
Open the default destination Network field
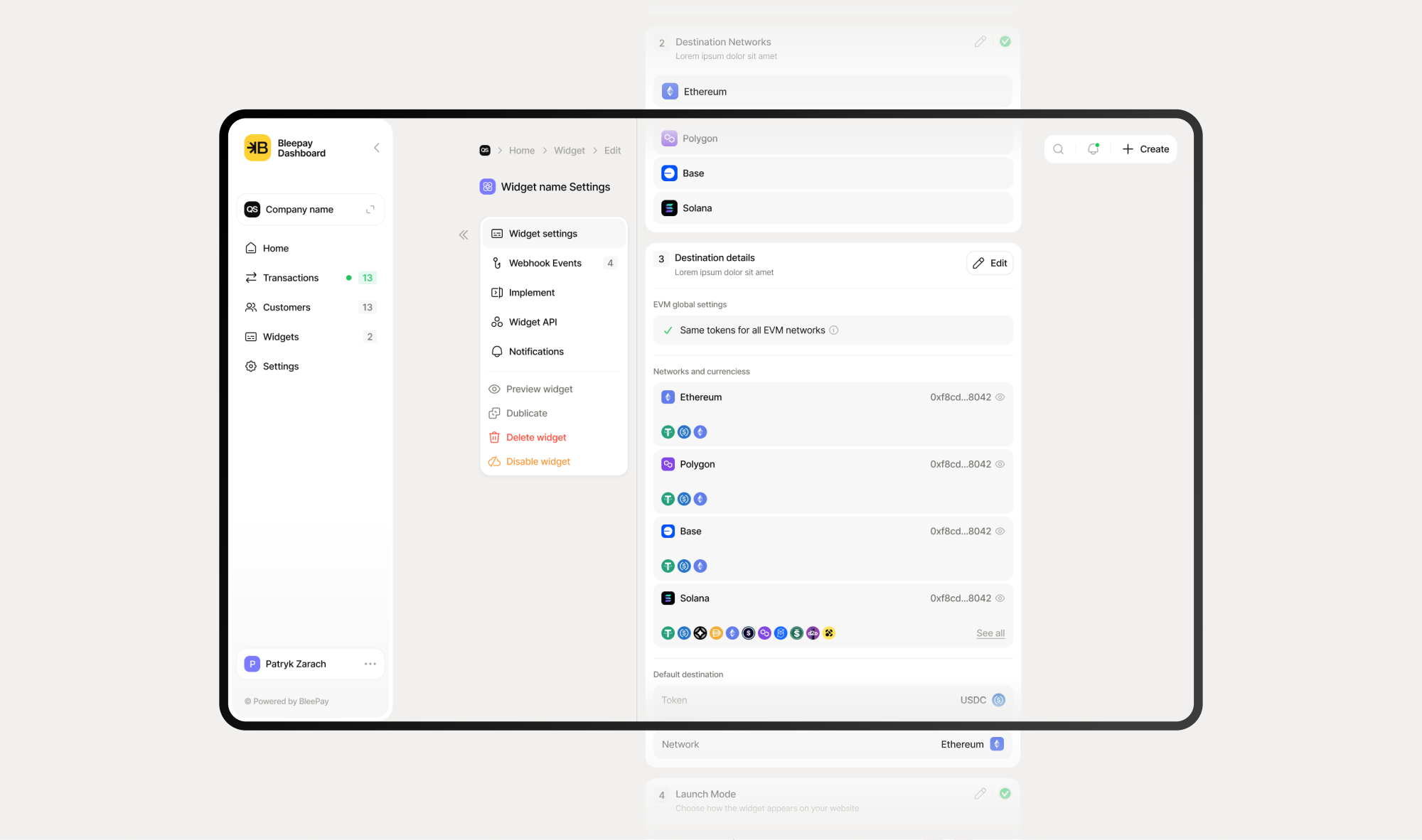click(x=833, y=744)
